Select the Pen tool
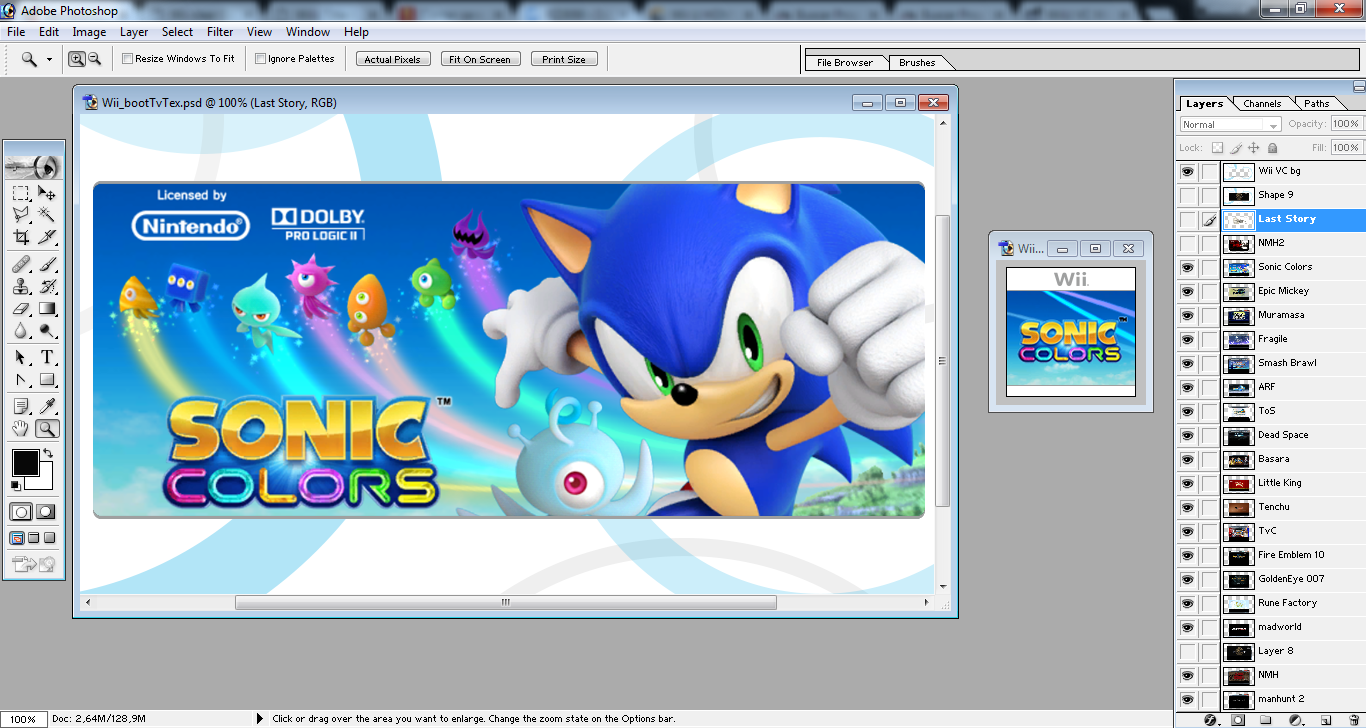1366x728 pixels. click(21, 380)
